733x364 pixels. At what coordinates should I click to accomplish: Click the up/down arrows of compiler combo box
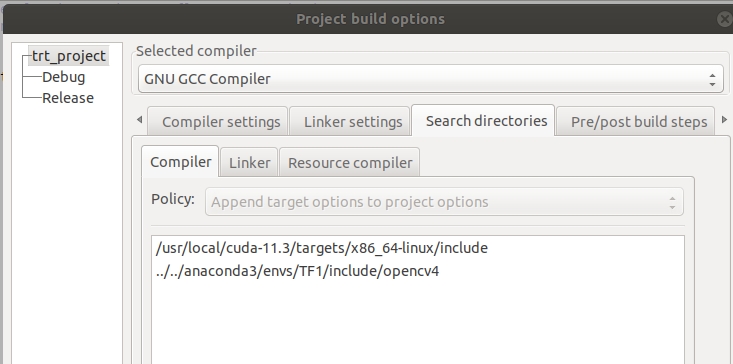[712, 79]
